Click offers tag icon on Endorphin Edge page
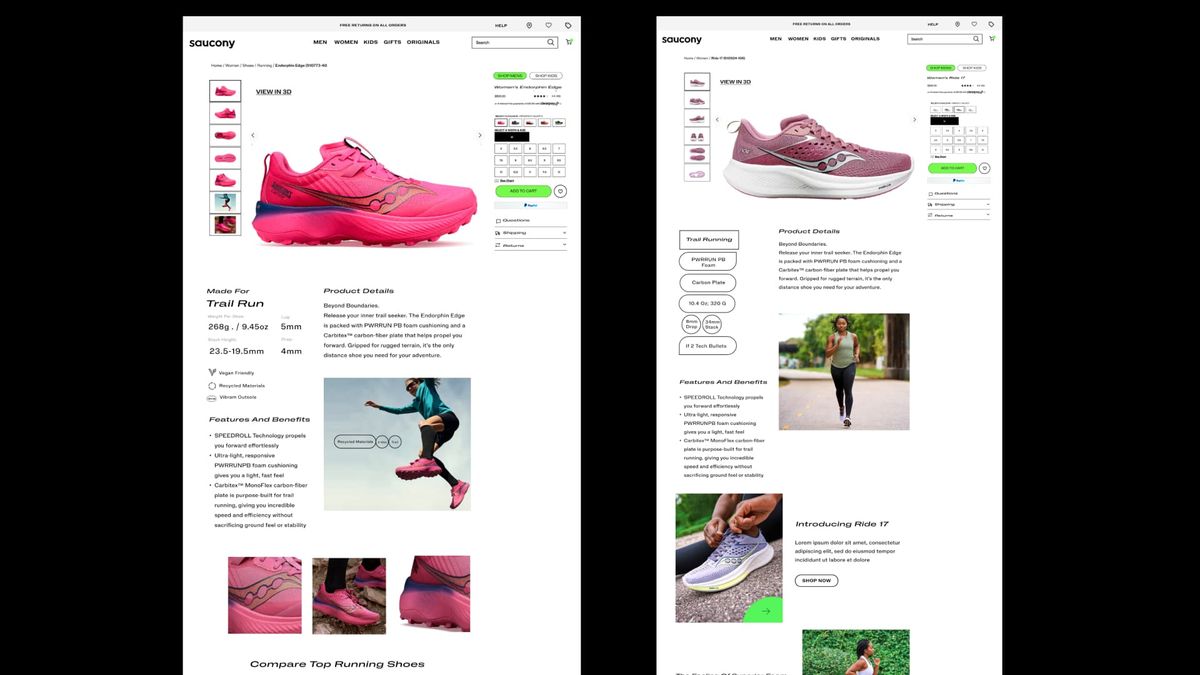 [568, 25]
